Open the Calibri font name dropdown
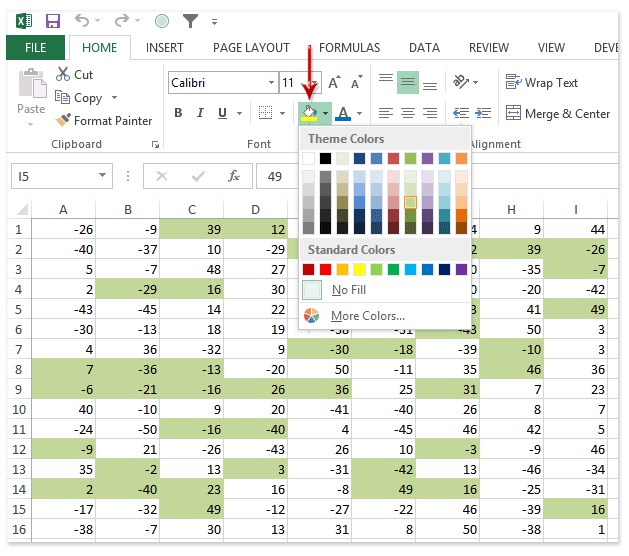 pos(271,83)
